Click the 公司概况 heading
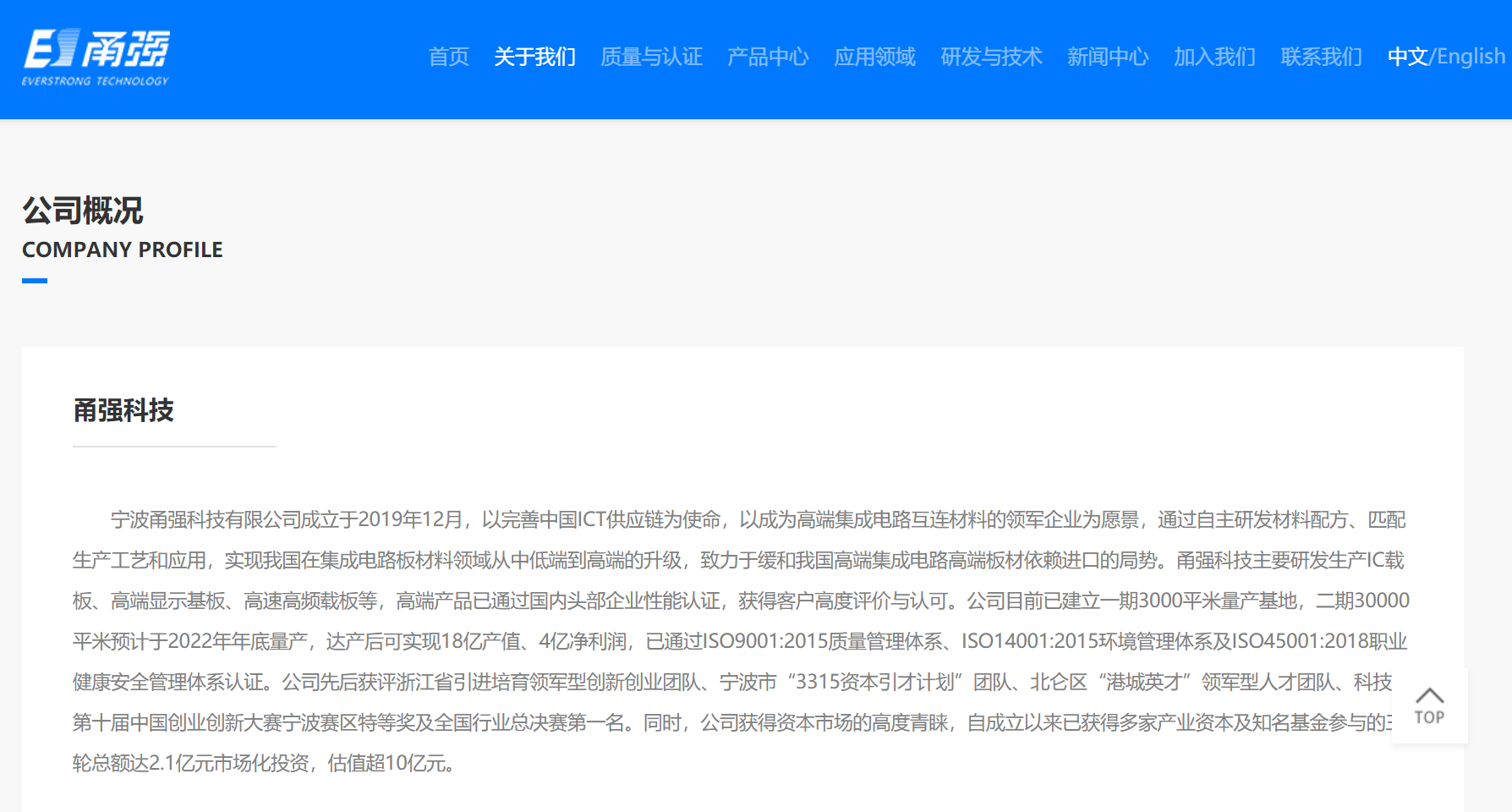The image size is (1512, 812). coord(83,211)
